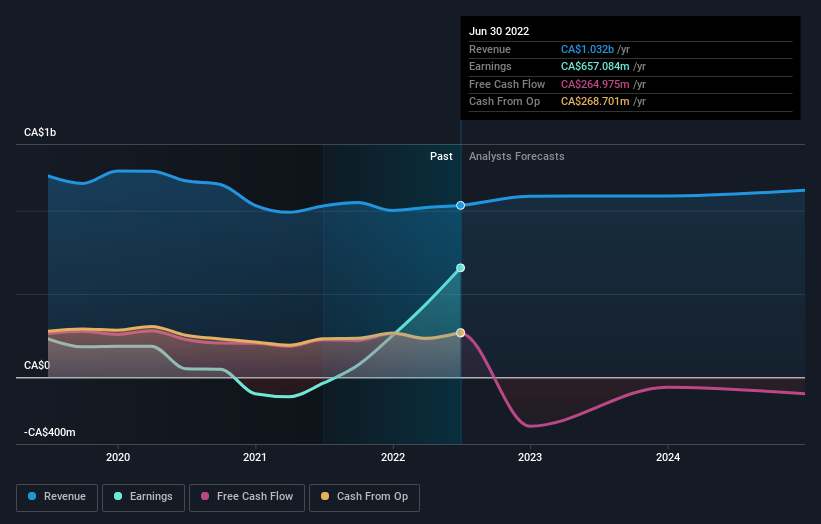Click the Jun 30 2022 tooltip date
Viewport: 821px width, 524px height.
pyautogui.click(x=498, y=31)
